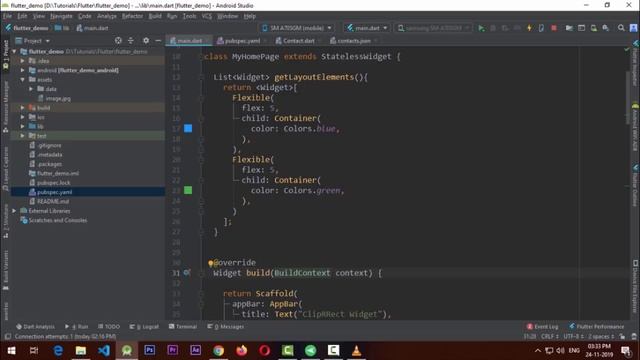Click the lib breadcrumb in navigation bar
The height and width of the screenshot is (360, 640).
tap(62, 28)
